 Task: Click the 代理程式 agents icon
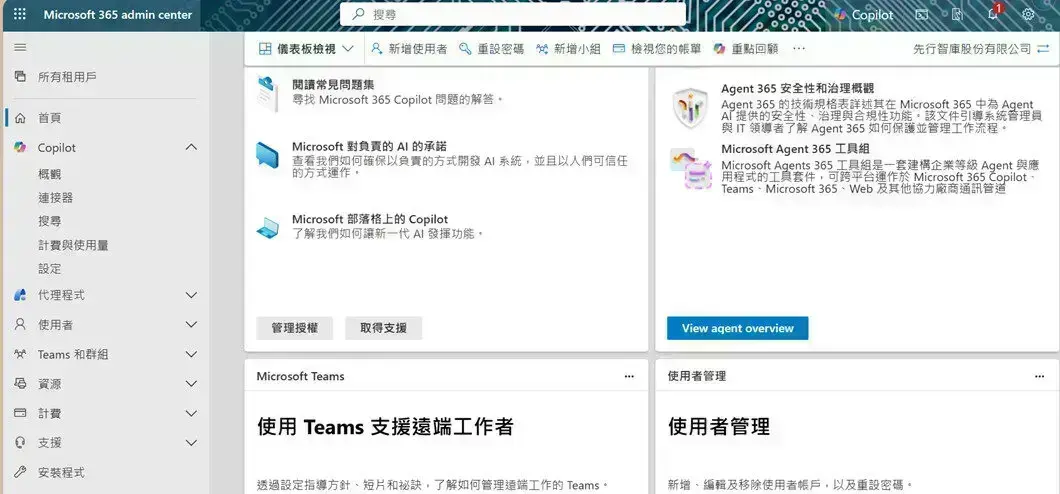coord(20,295)
